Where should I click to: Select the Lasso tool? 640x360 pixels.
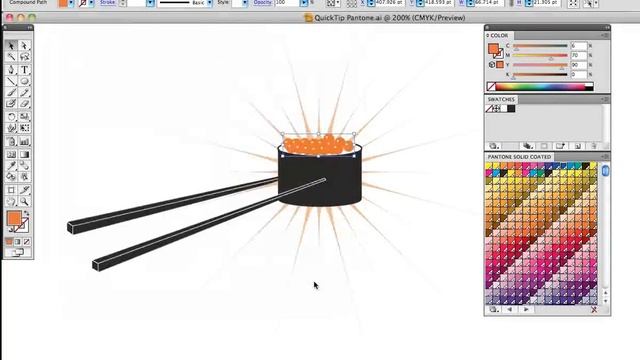tap(24, 57)
